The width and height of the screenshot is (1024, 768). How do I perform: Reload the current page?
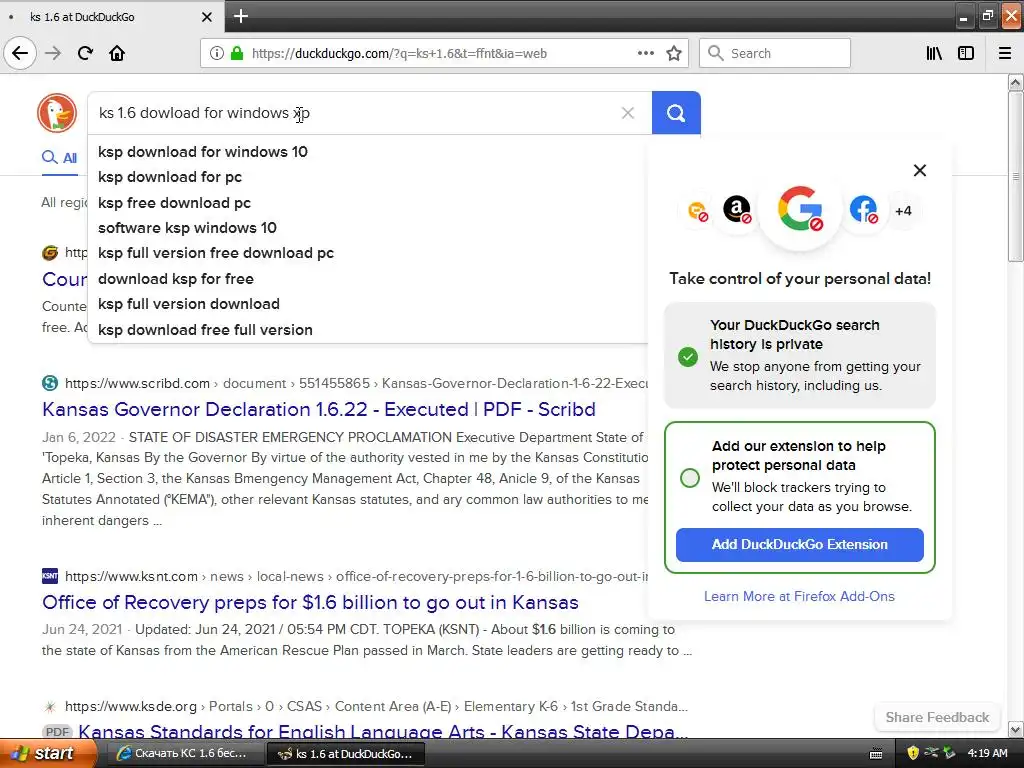tap(85, 53)
